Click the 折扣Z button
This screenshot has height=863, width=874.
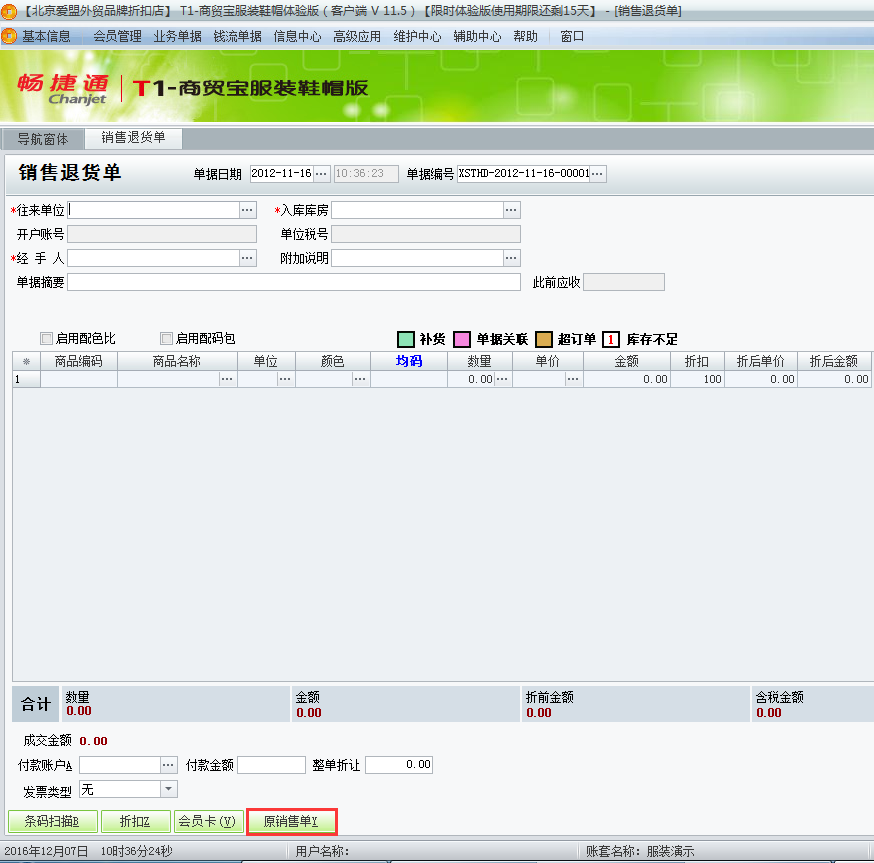[135, 821]
